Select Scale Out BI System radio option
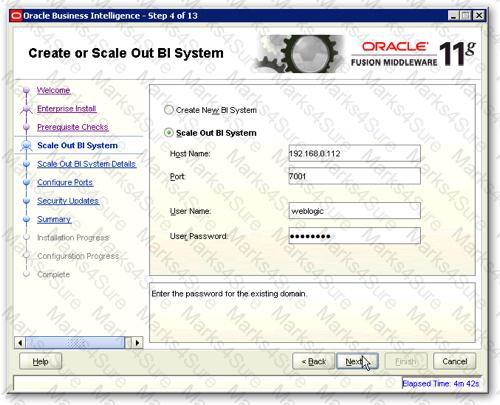 [169, 133]
